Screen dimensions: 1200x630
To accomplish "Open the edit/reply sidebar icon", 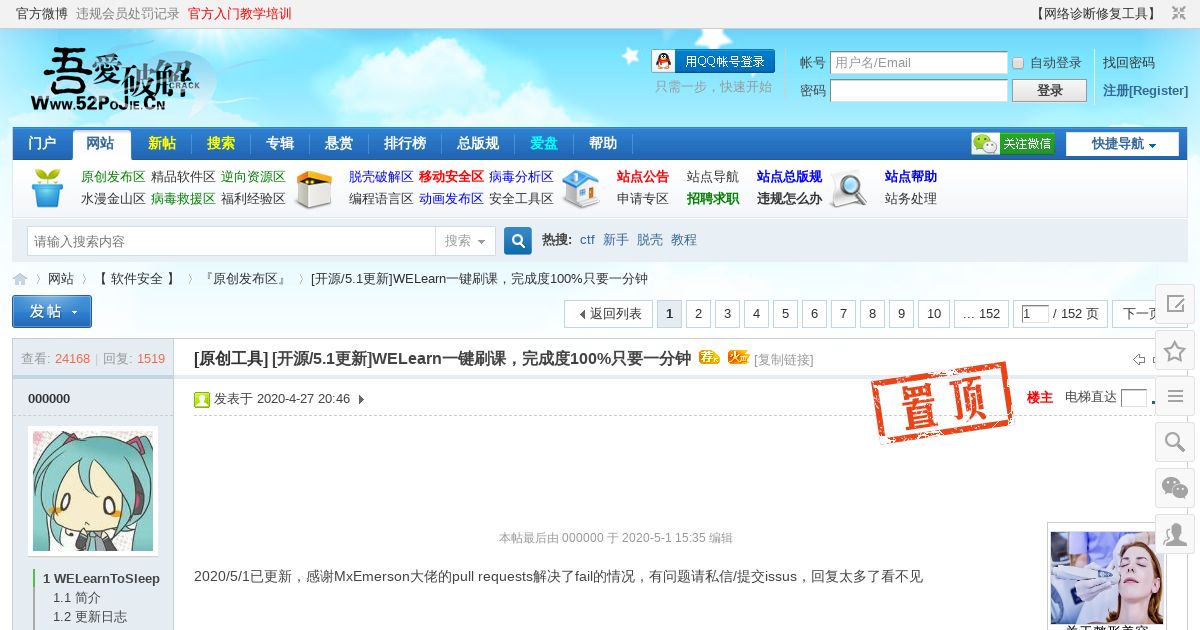I will tap(1175, 304).
